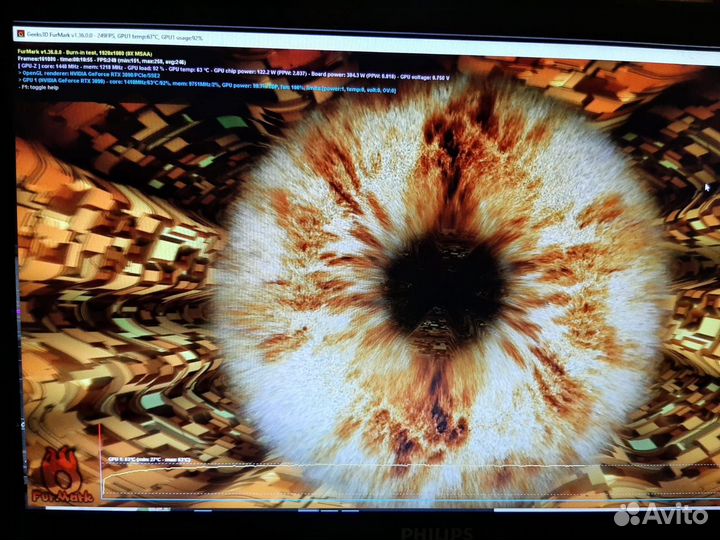Click the FurMark app icon in title bar
The width and height of the screenshot is (720, 540).
21,33
